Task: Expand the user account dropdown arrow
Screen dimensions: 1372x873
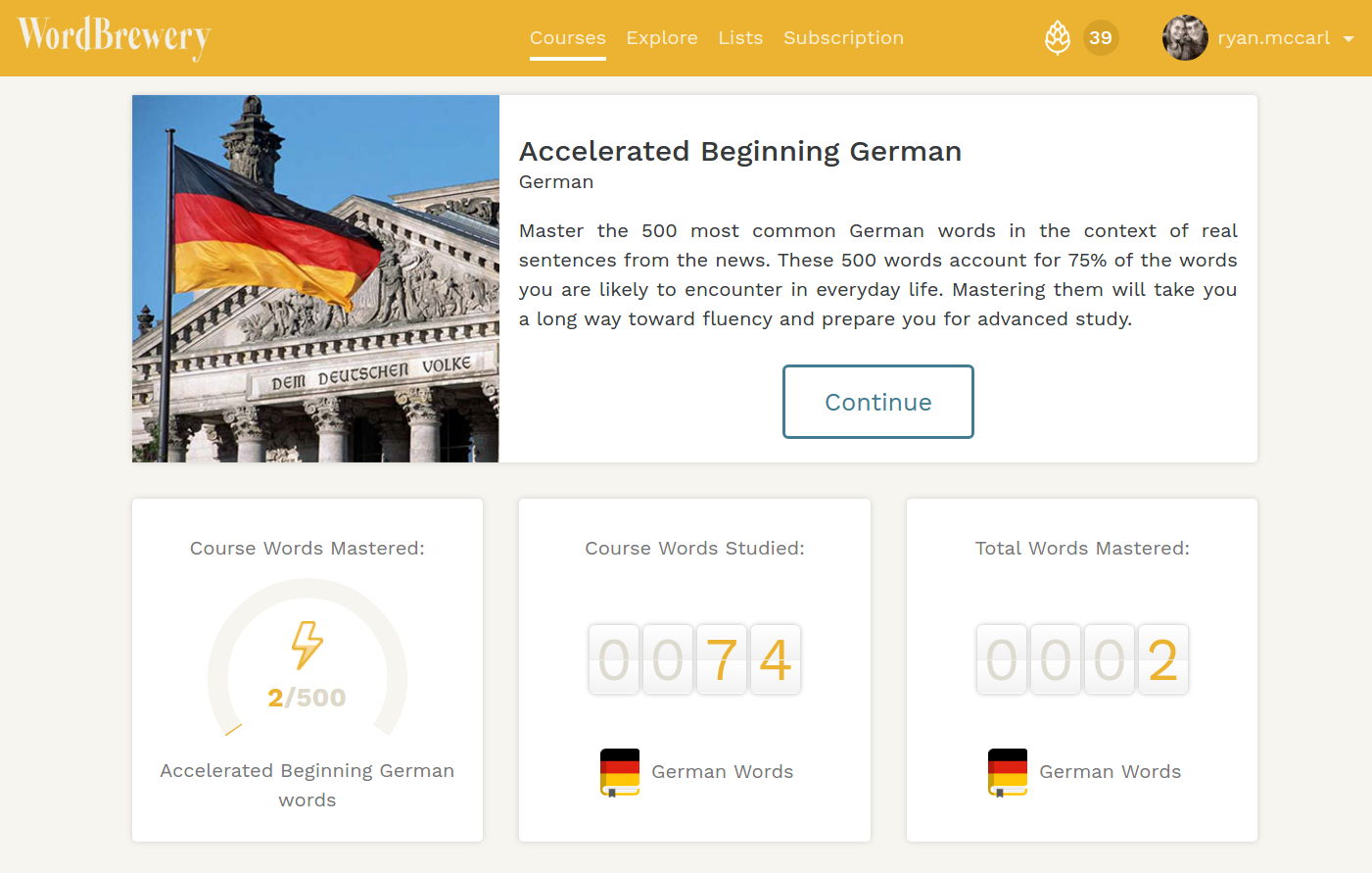Action: pyautogui.click(x=1348, y=39)
